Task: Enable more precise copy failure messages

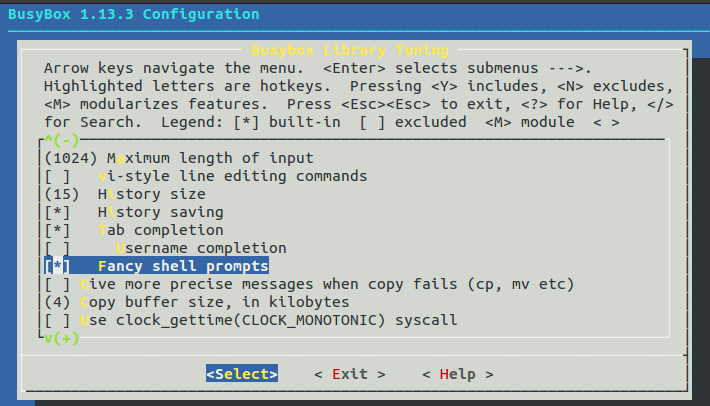Action: [58, 284]
